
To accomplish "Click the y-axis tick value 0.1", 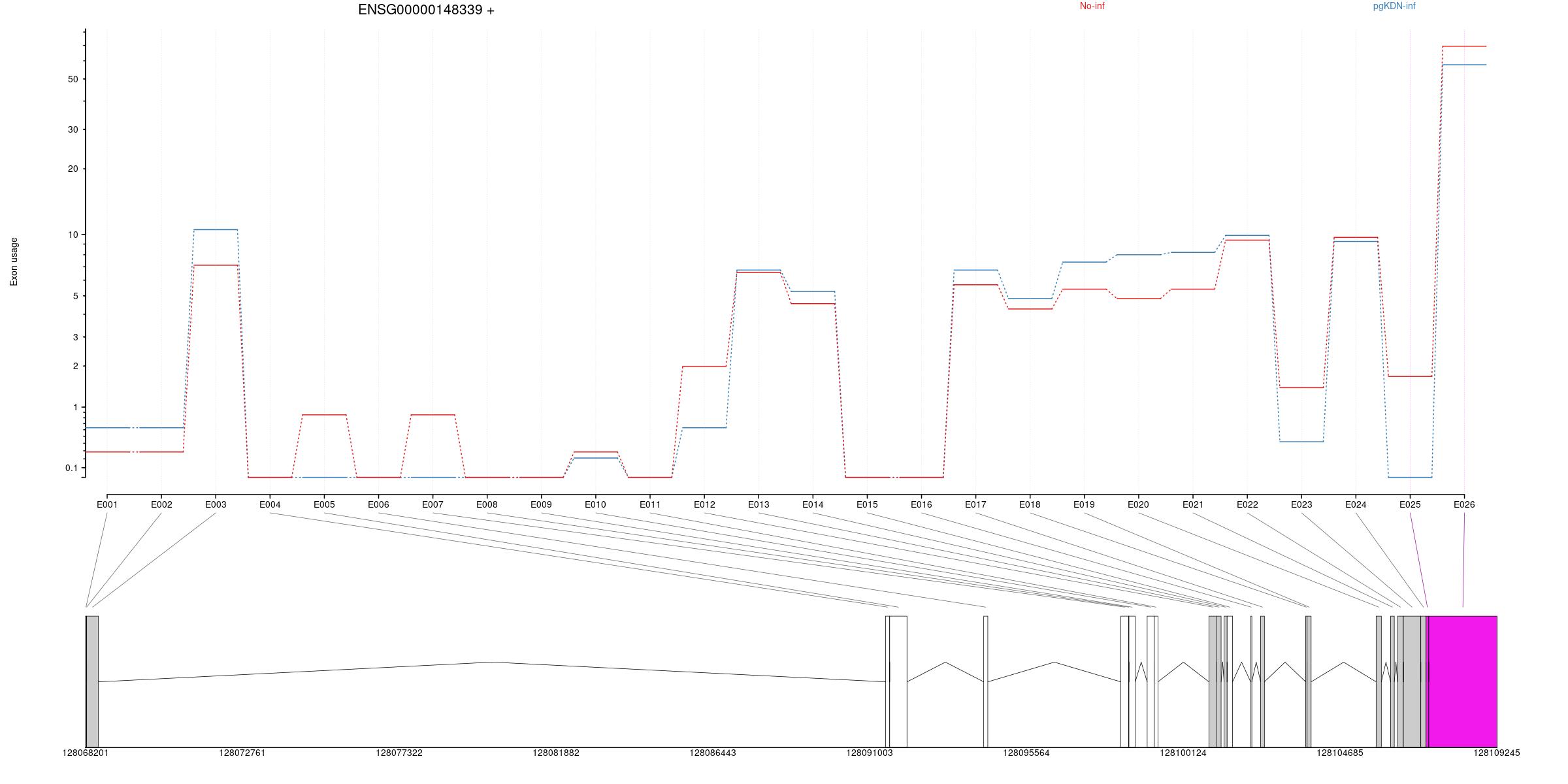I will [x=71, y=468].
